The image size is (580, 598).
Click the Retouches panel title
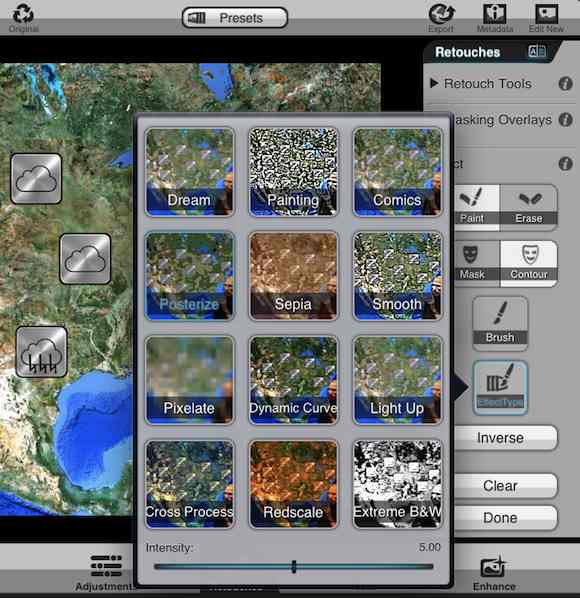[468, 52]
